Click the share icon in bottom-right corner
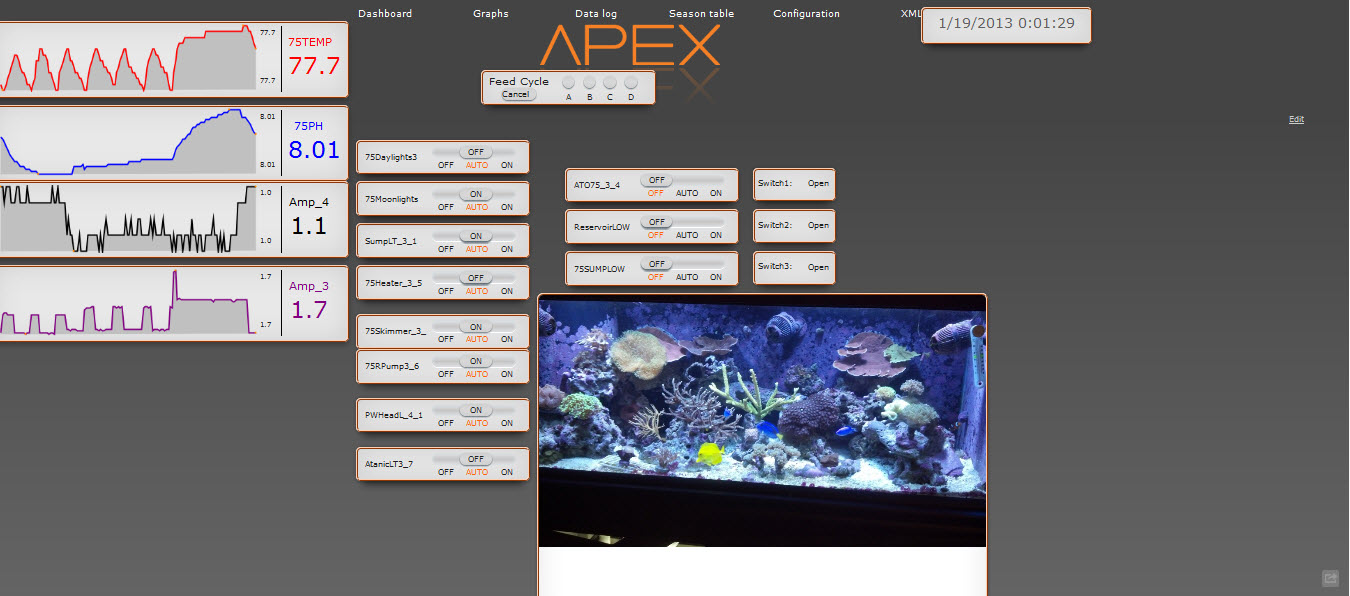 pyautogui.click(x=1330, y=578)
